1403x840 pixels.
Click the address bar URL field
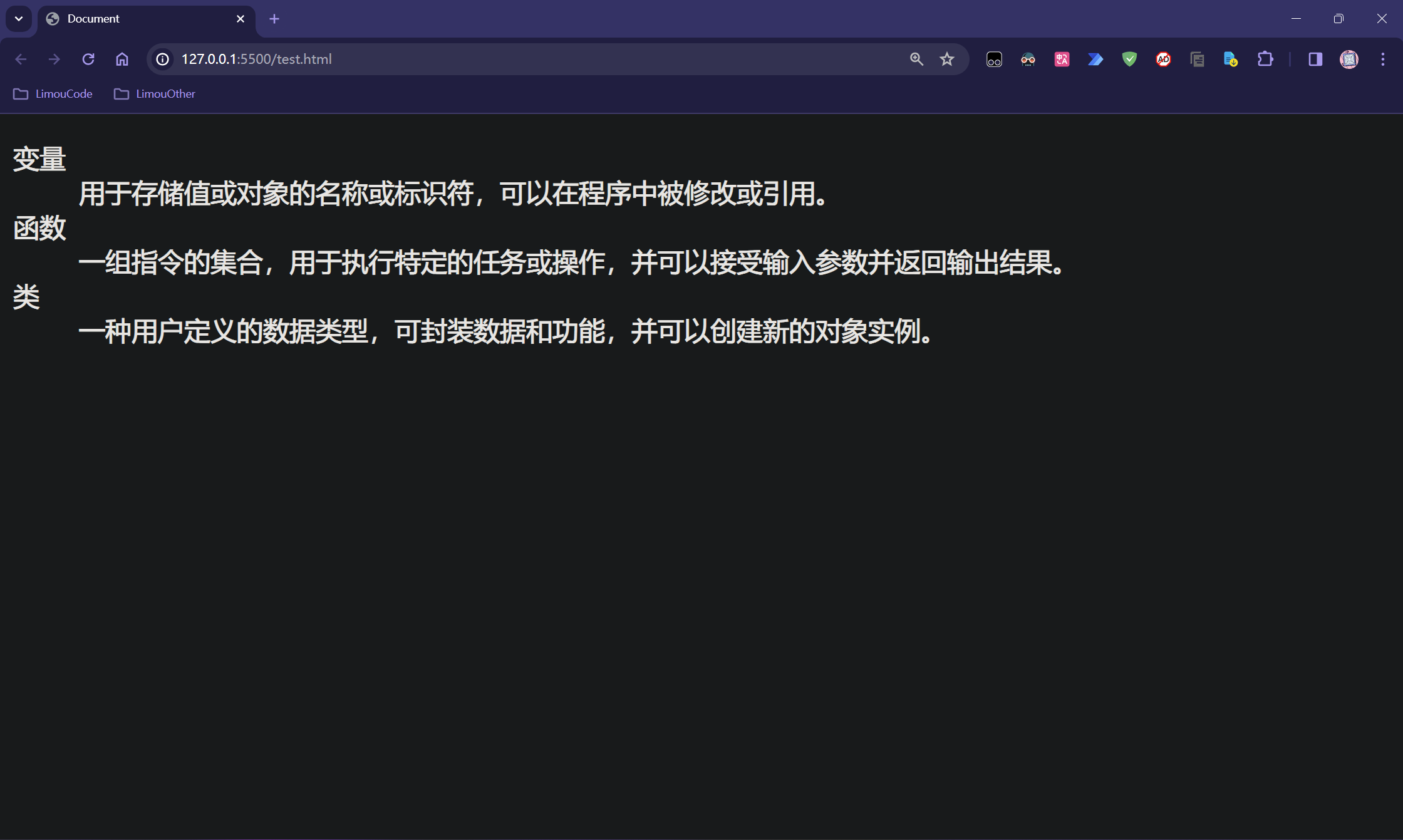[501, 59]
